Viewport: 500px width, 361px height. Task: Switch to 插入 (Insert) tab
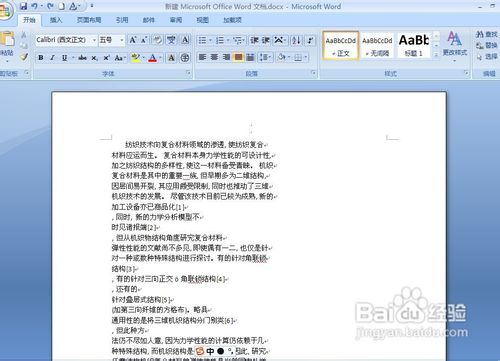(56, 20)
